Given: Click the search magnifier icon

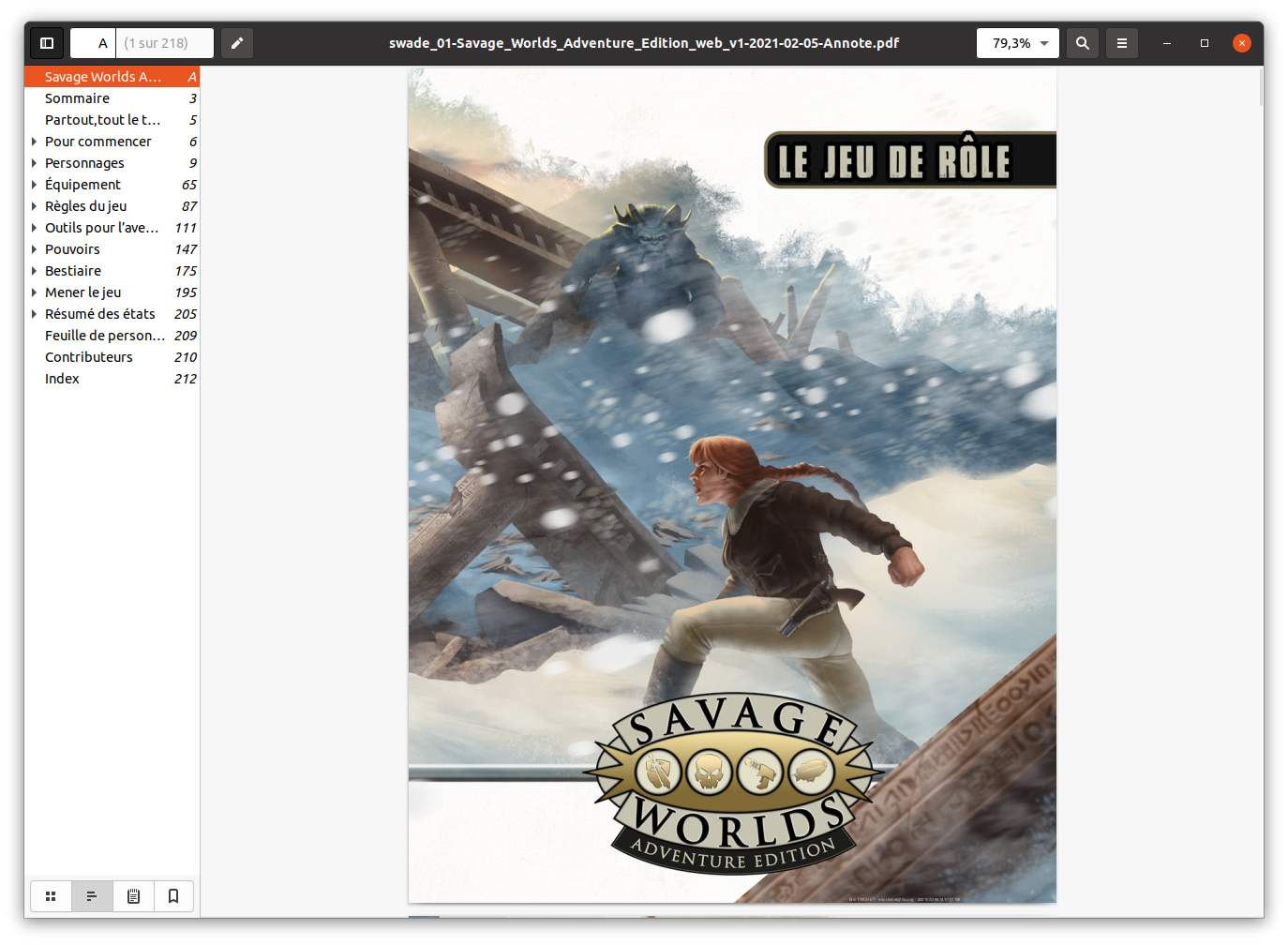Looking at the screenshot, I should coord(1083,43).
